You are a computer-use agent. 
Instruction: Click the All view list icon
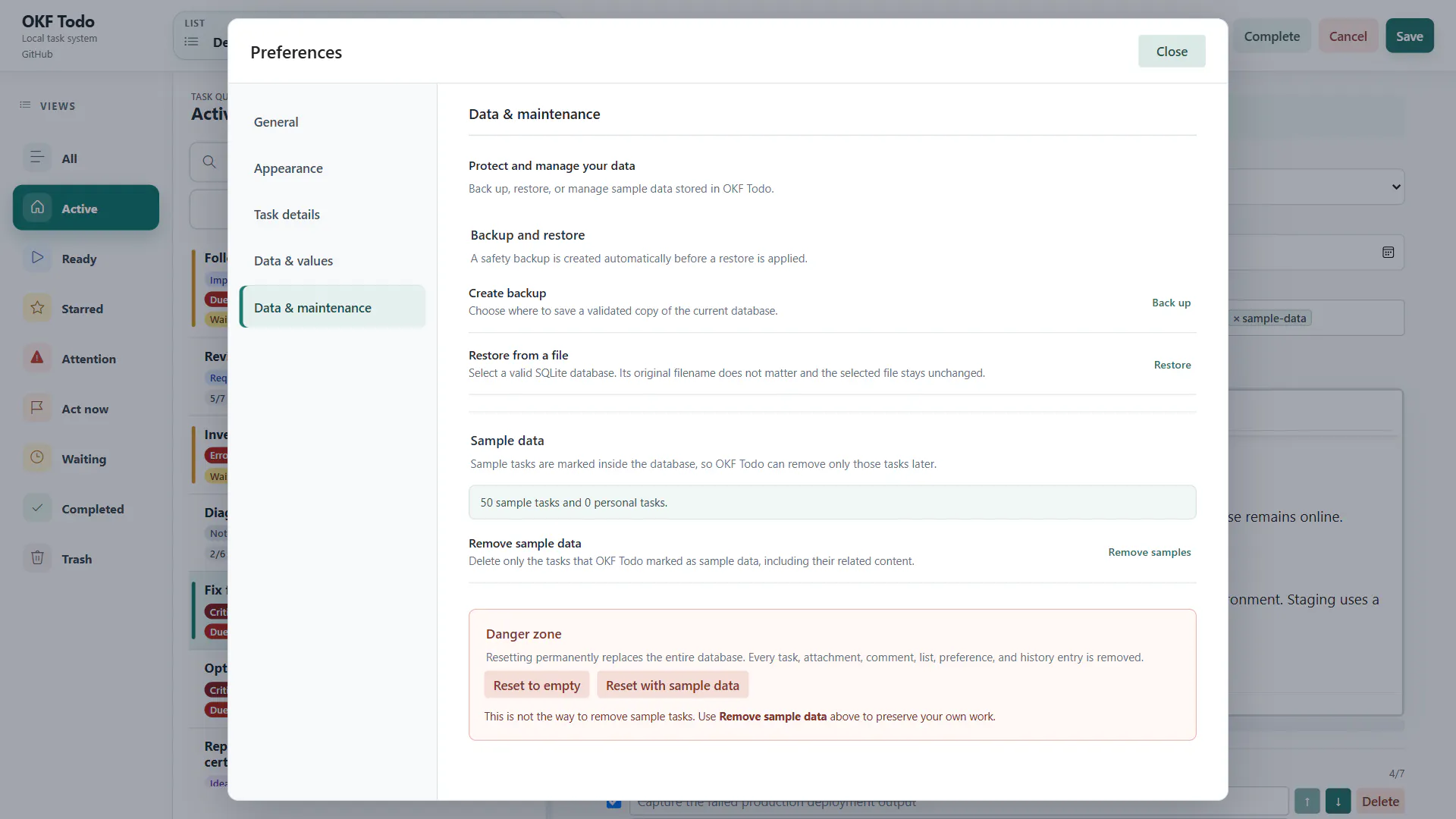(x=36, y=158)
